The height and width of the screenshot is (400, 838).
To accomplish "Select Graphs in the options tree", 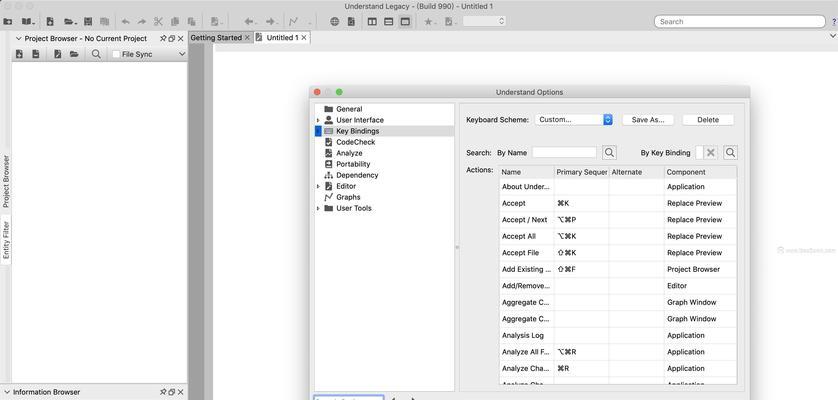I will pyautogui.click(x=348, y=197).
